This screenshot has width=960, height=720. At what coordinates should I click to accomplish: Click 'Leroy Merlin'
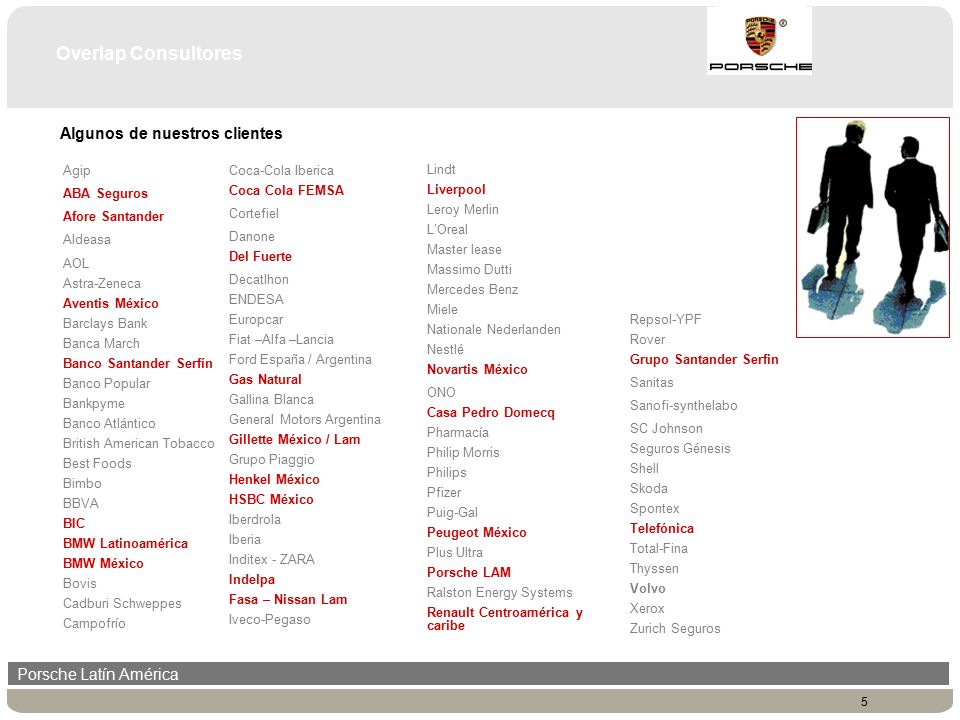(x=463, y=209)
